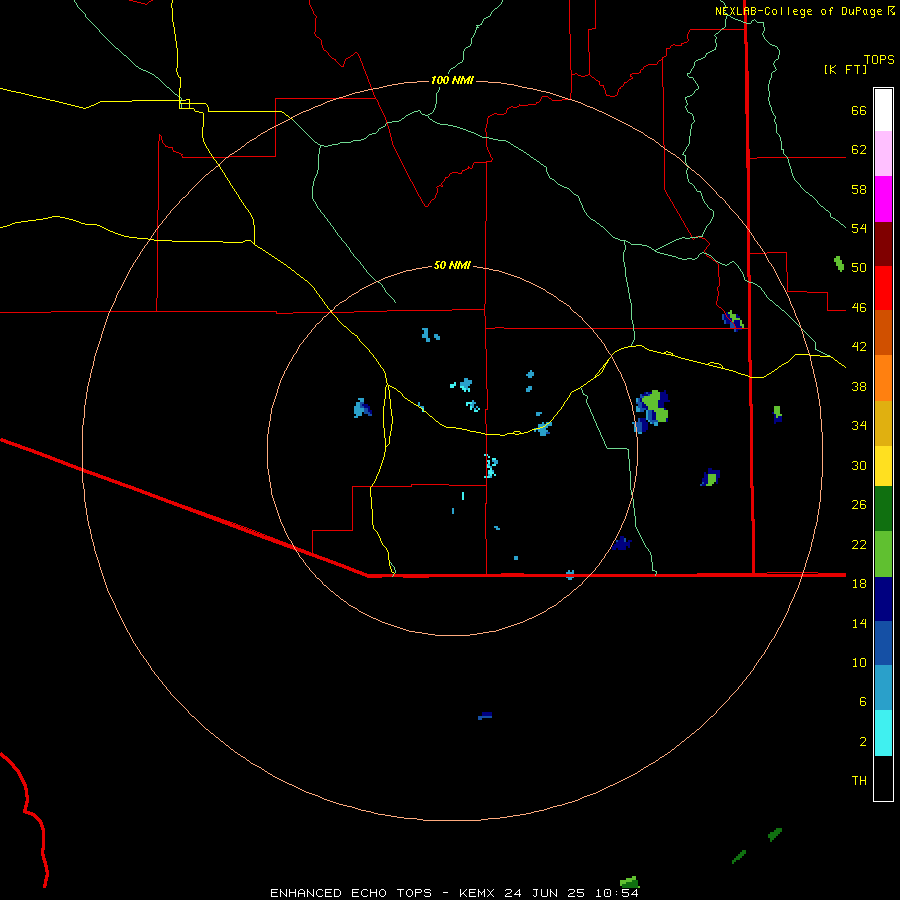Pick the dark orange swatch between 46 and 42

pyautogui.click(x=883, y=332)
